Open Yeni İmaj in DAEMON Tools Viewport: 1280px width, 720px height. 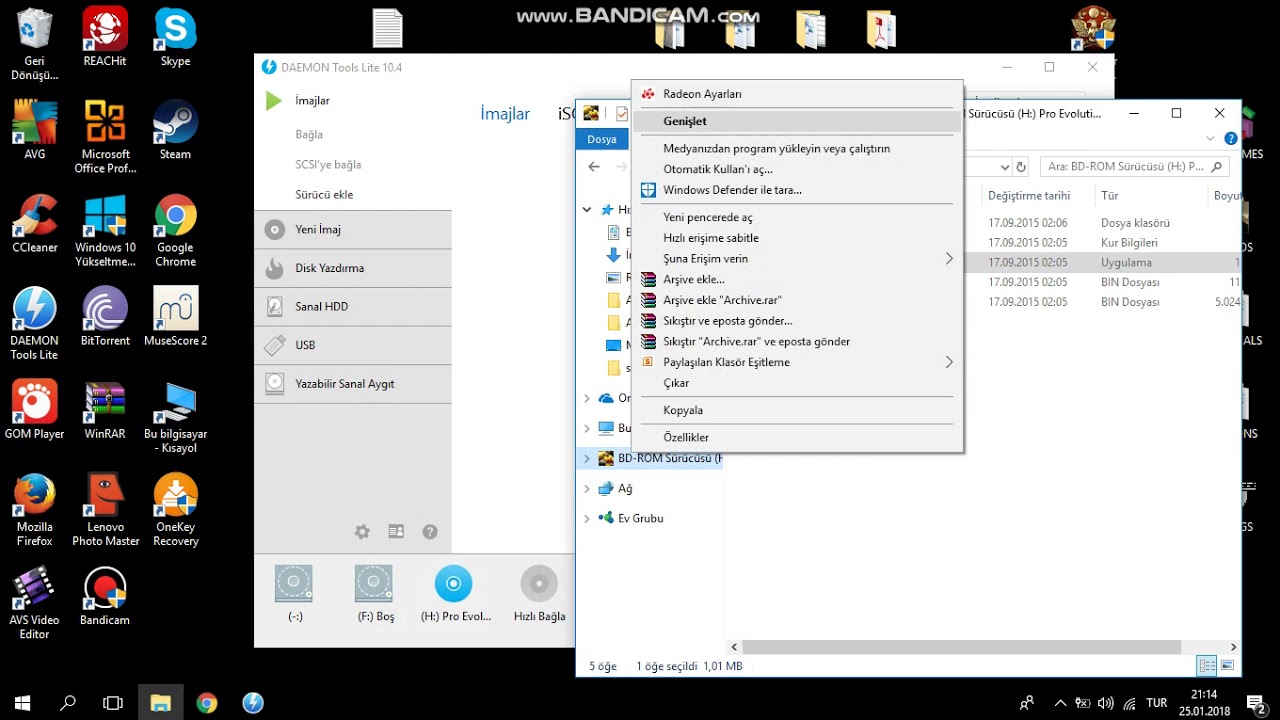353,229
